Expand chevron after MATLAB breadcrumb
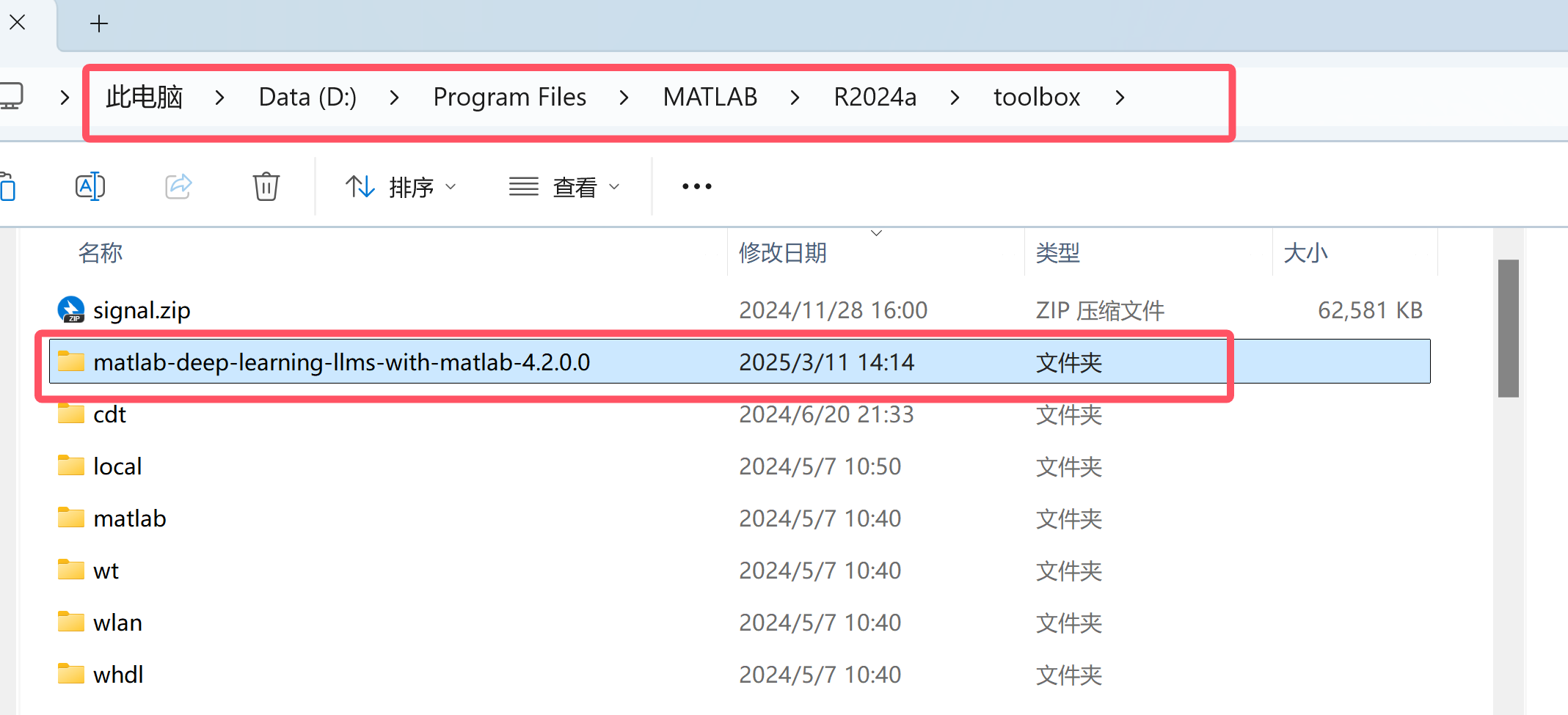 [x=795, y=98]
